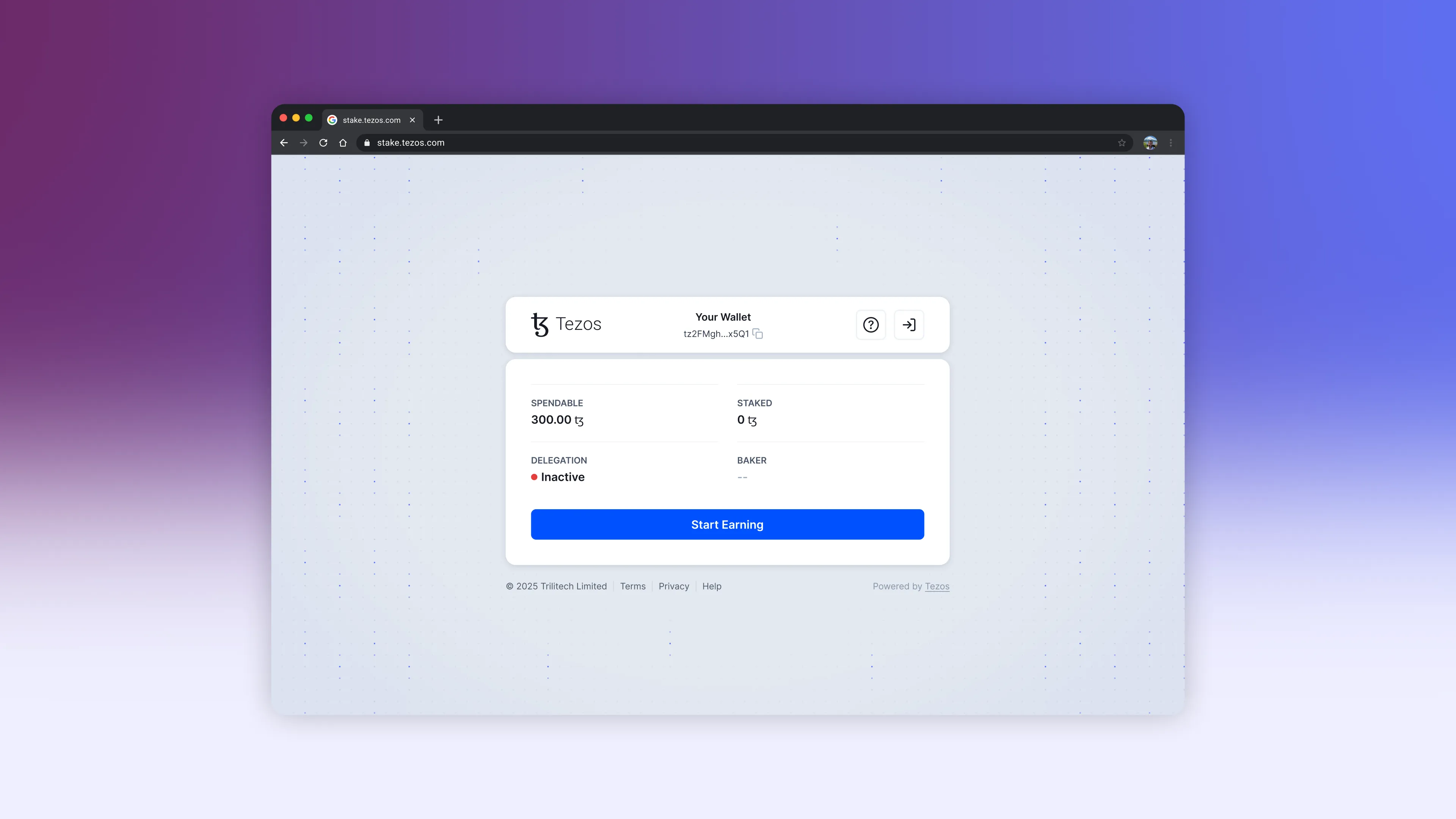1456x819 pixels.
Task: Select the stake.tezos.com browser tab
Action: (x=373, y=120)
